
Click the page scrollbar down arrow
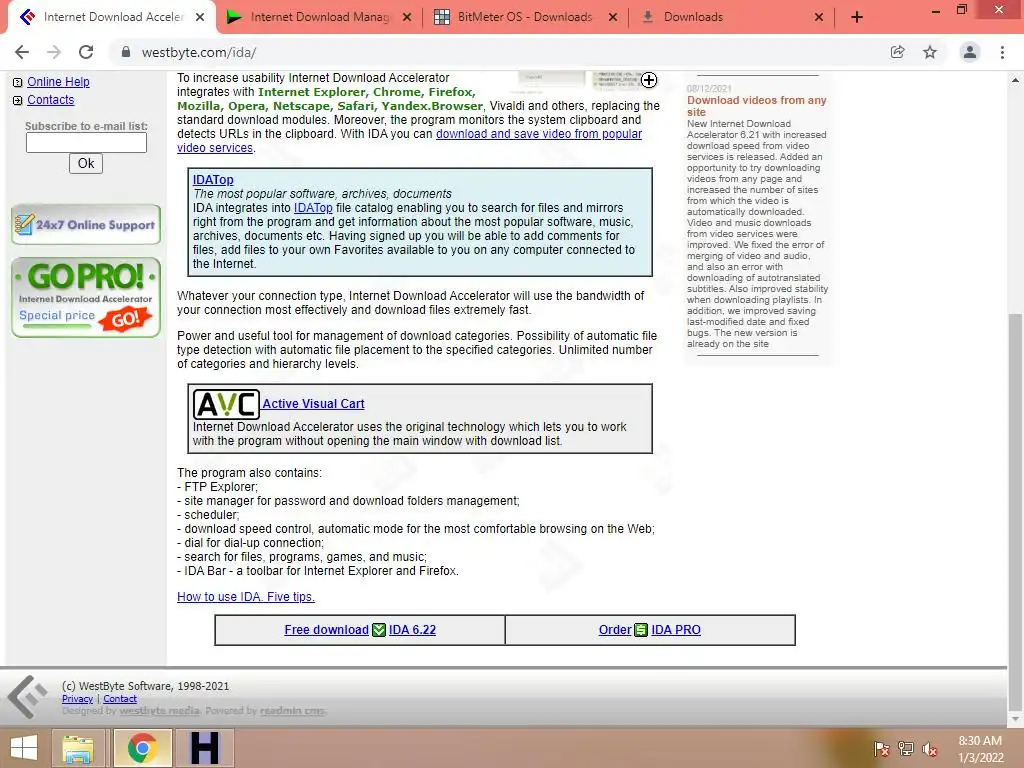pos(1015,719)
